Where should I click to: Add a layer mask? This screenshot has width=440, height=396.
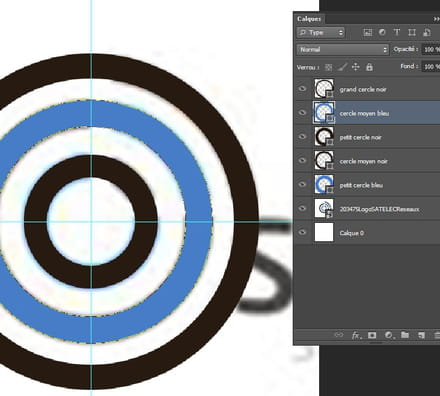click(372, 335)
